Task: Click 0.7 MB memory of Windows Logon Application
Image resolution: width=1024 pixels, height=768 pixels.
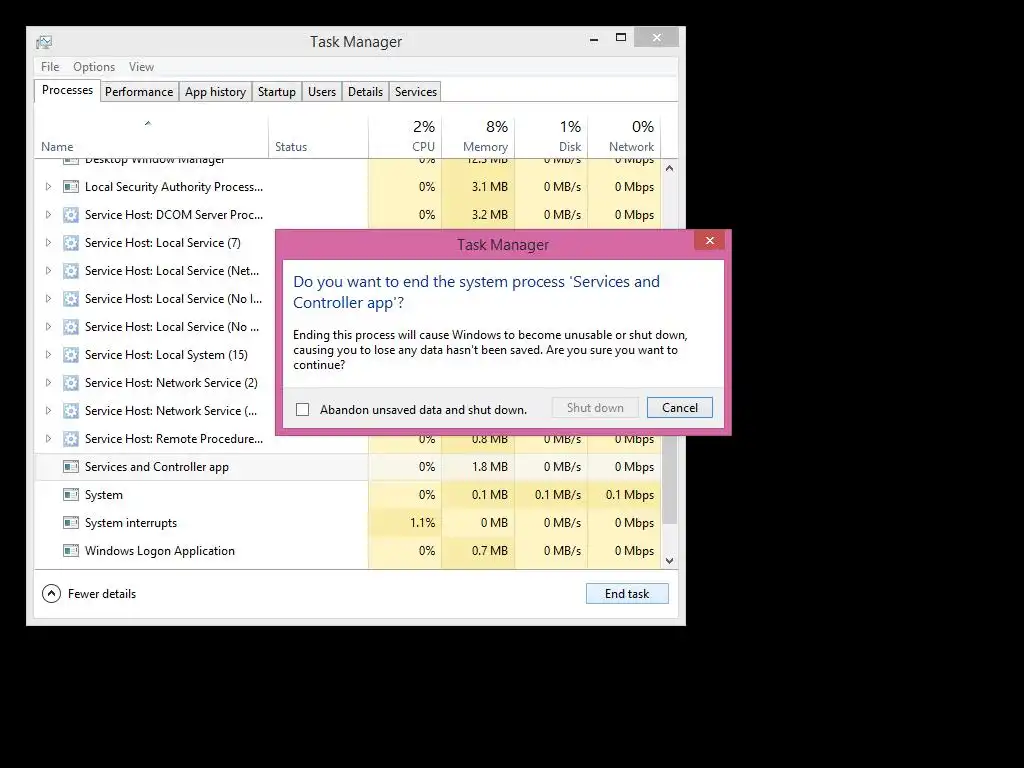Action: 490,551
